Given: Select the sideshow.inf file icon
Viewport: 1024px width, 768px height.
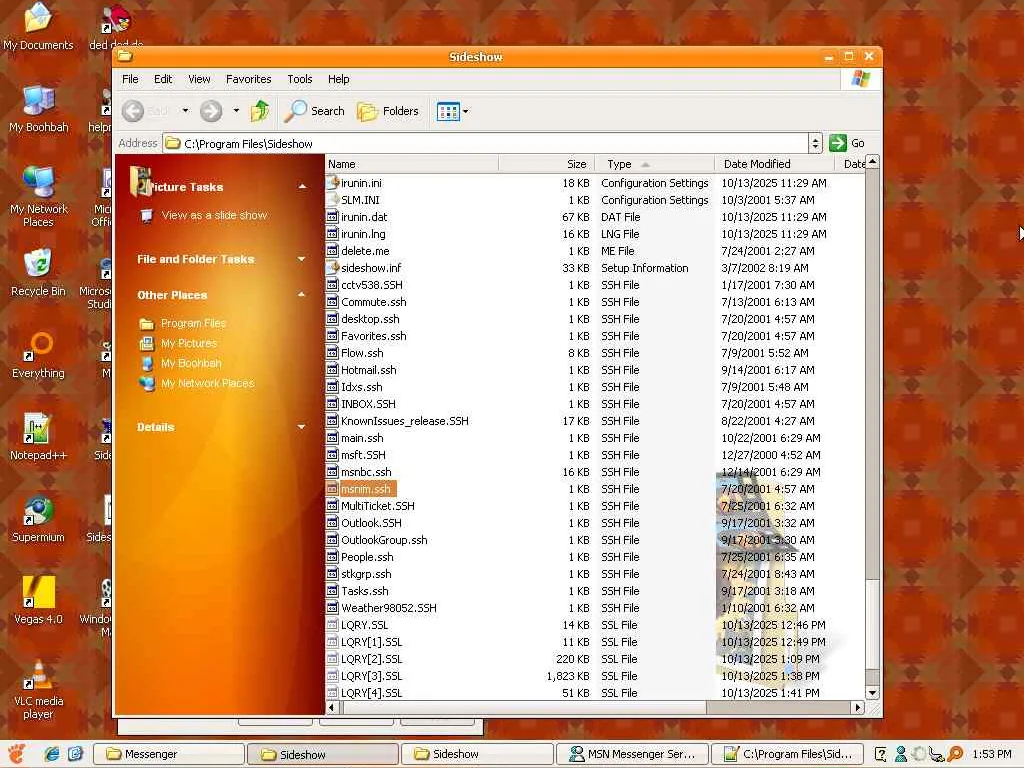Looking at the screenshot, I should [332, 268].
